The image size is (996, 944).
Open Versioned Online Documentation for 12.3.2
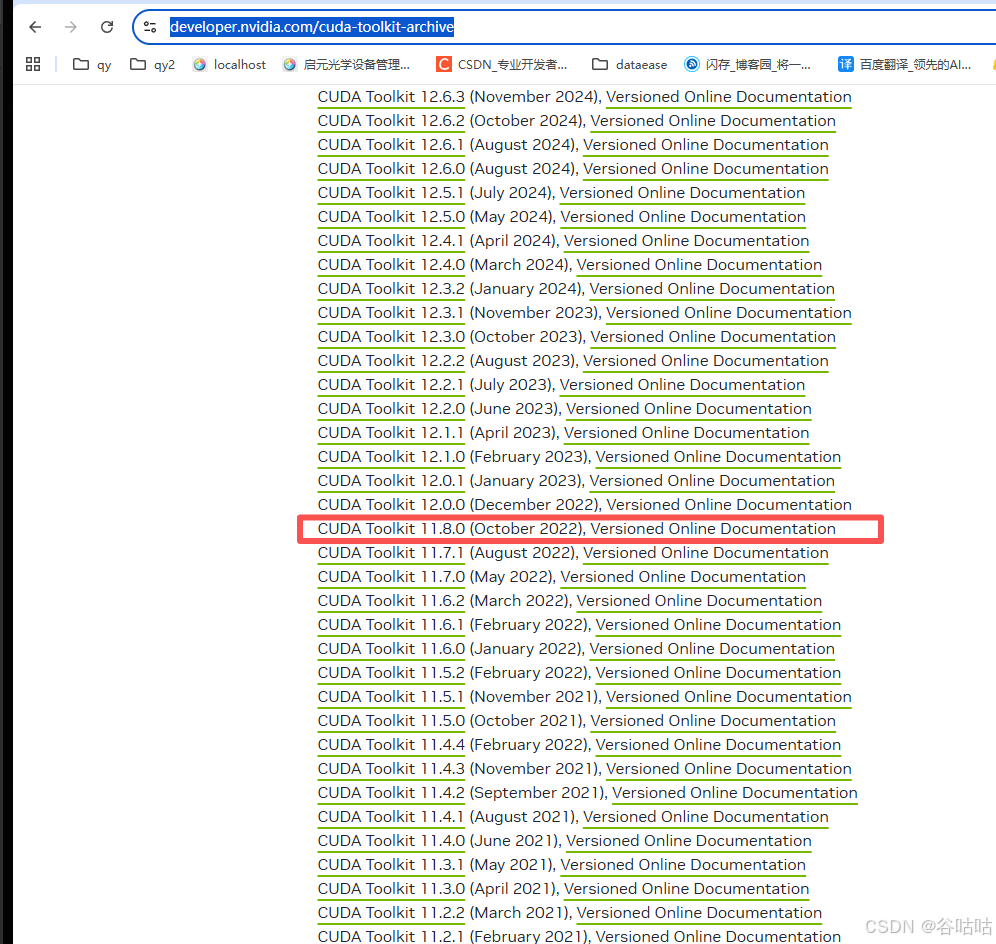tap(712, 289)
